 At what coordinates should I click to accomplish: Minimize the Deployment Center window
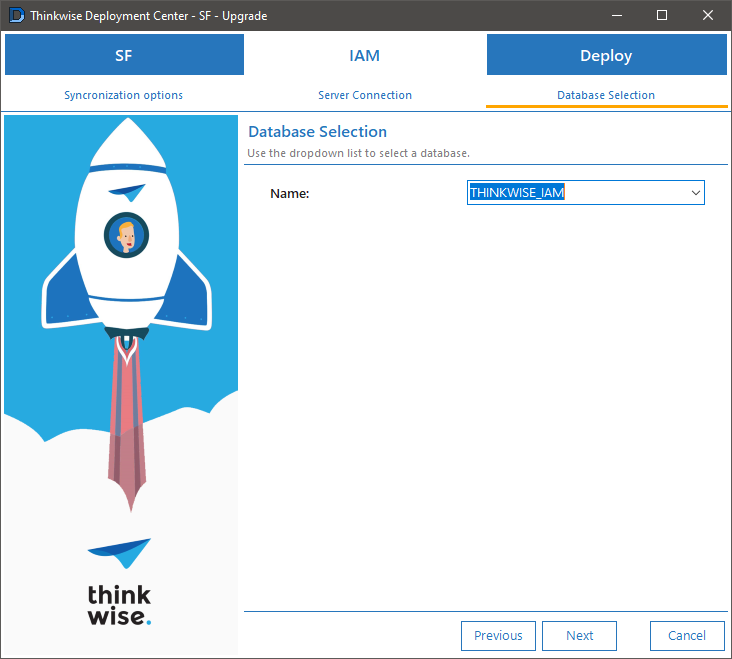click(x=617, y=15)
